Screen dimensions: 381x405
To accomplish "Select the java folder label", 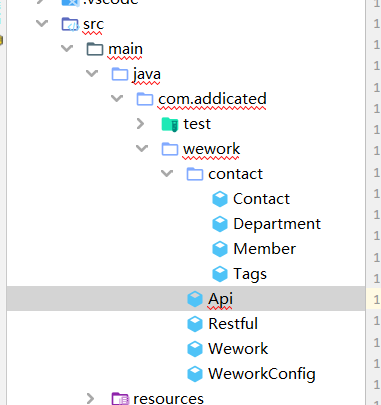I will (147, 74).
